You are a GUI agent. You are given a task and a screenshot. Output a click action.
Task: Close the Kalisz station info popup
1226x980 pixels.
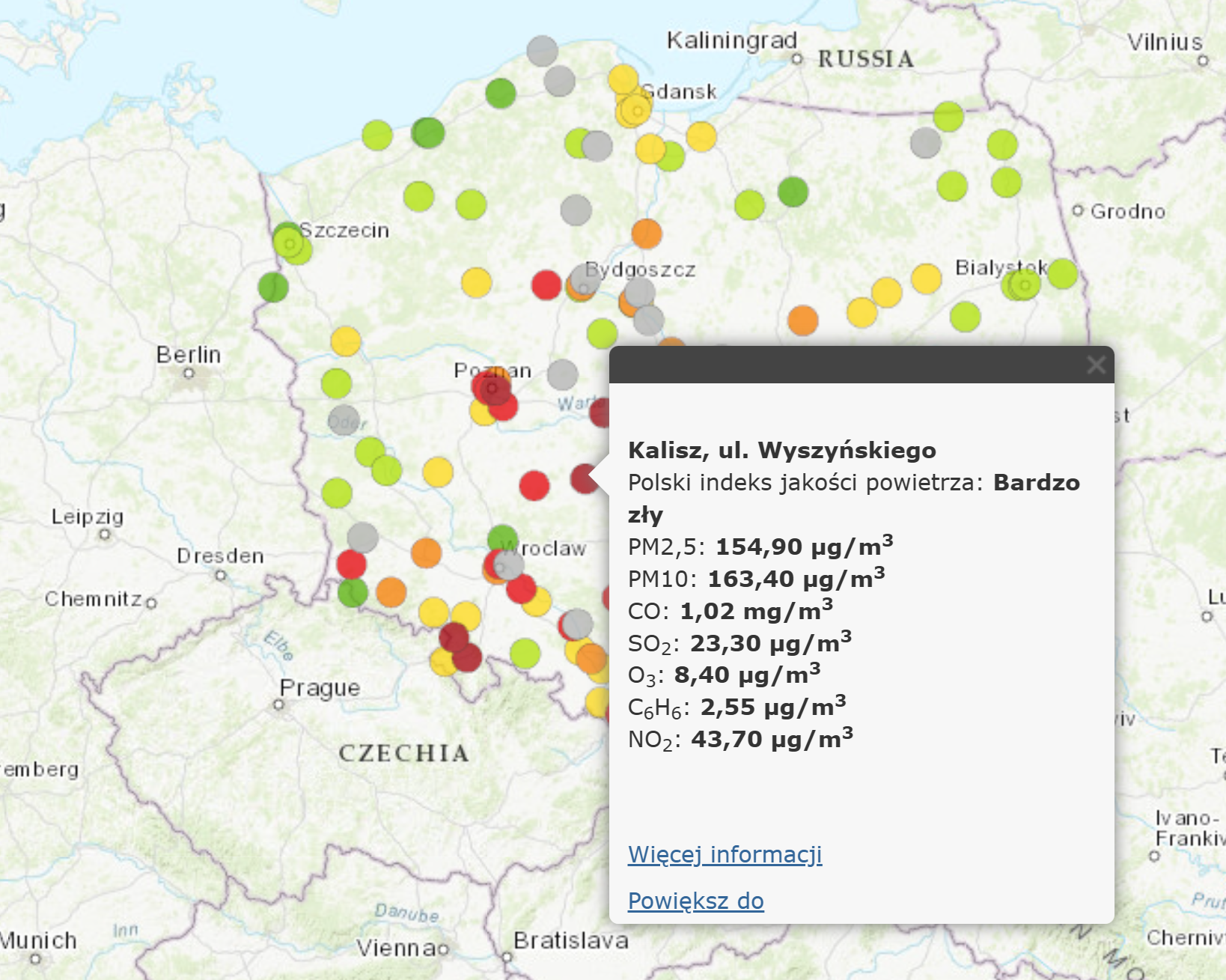click(x=1096, y=365)
